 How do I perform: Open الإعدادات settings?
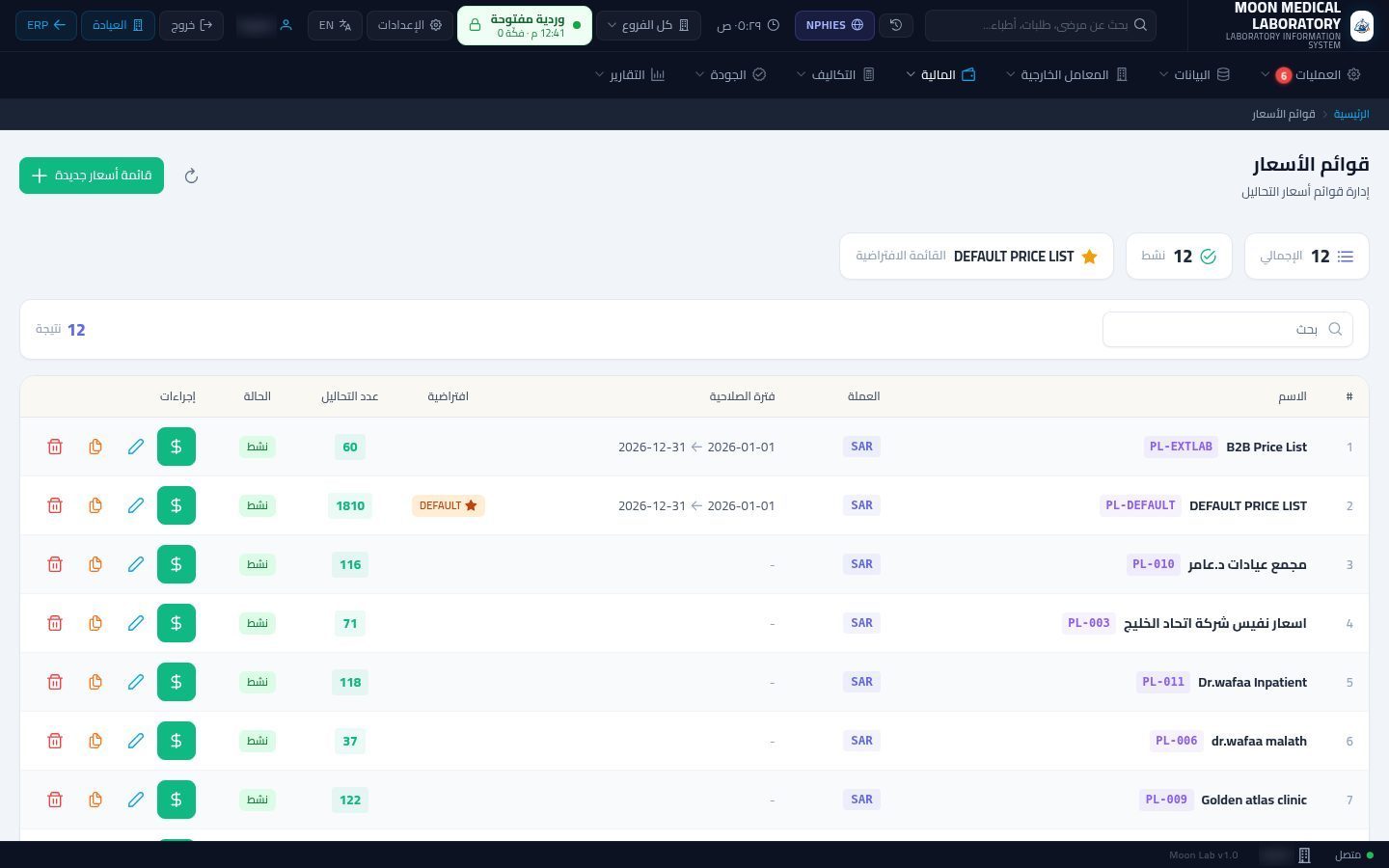pos(410,25)
